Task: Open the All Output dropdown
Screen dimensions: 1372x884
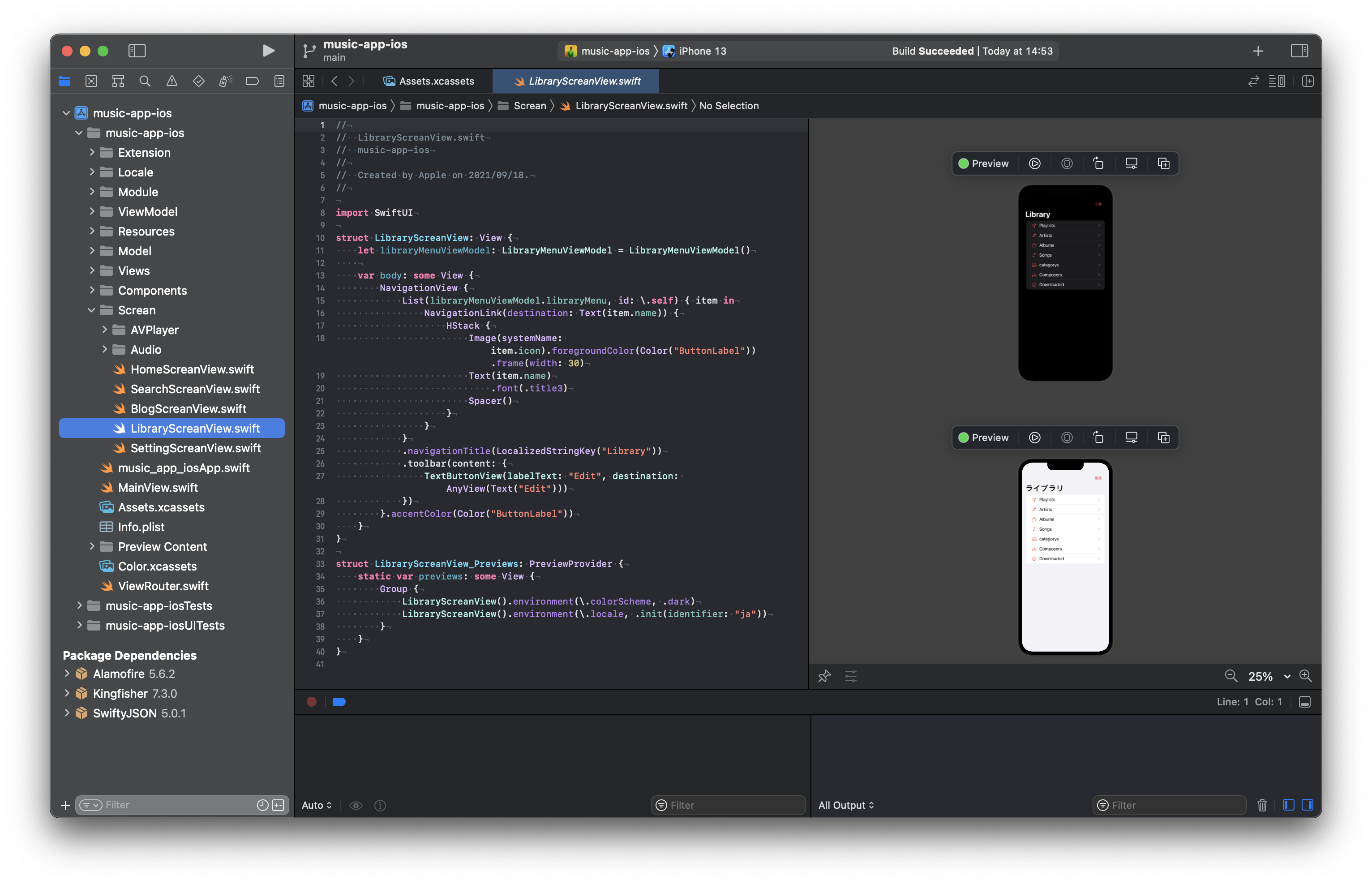Action: 846,805
